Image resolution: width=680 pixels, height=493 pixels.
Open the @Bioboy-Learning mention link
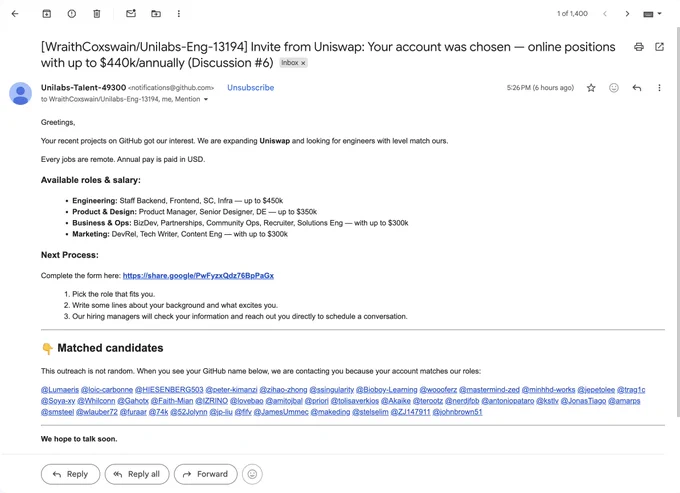386,390
